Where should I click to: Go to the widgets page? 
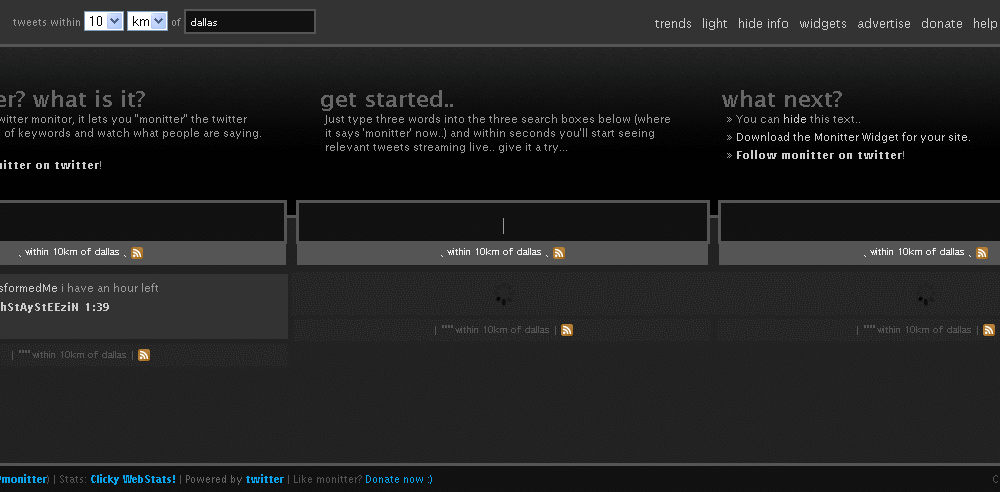822,24
